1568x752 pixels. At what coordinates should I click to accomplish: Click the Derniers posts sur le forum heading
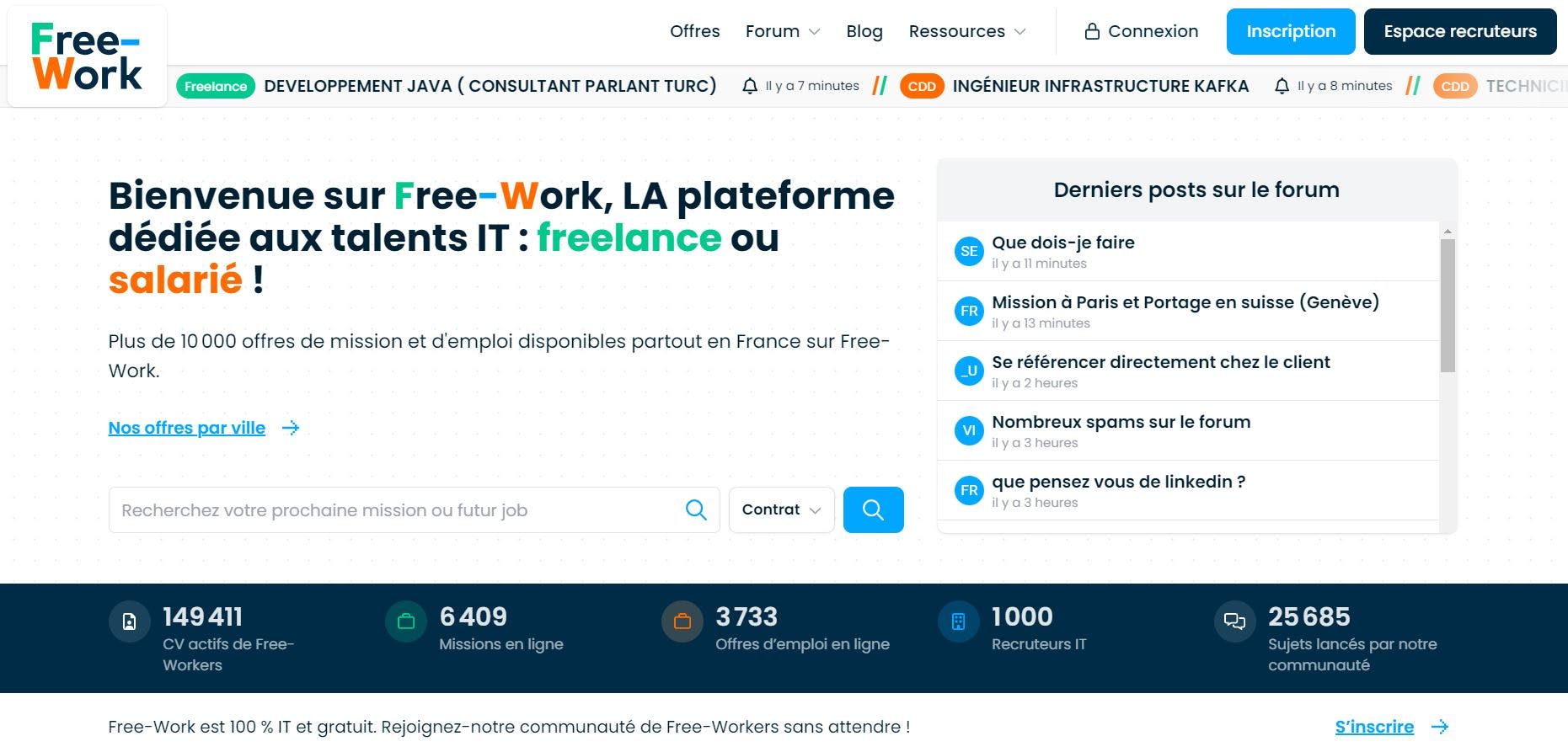pyautogui.click(x=1196, y=189)
